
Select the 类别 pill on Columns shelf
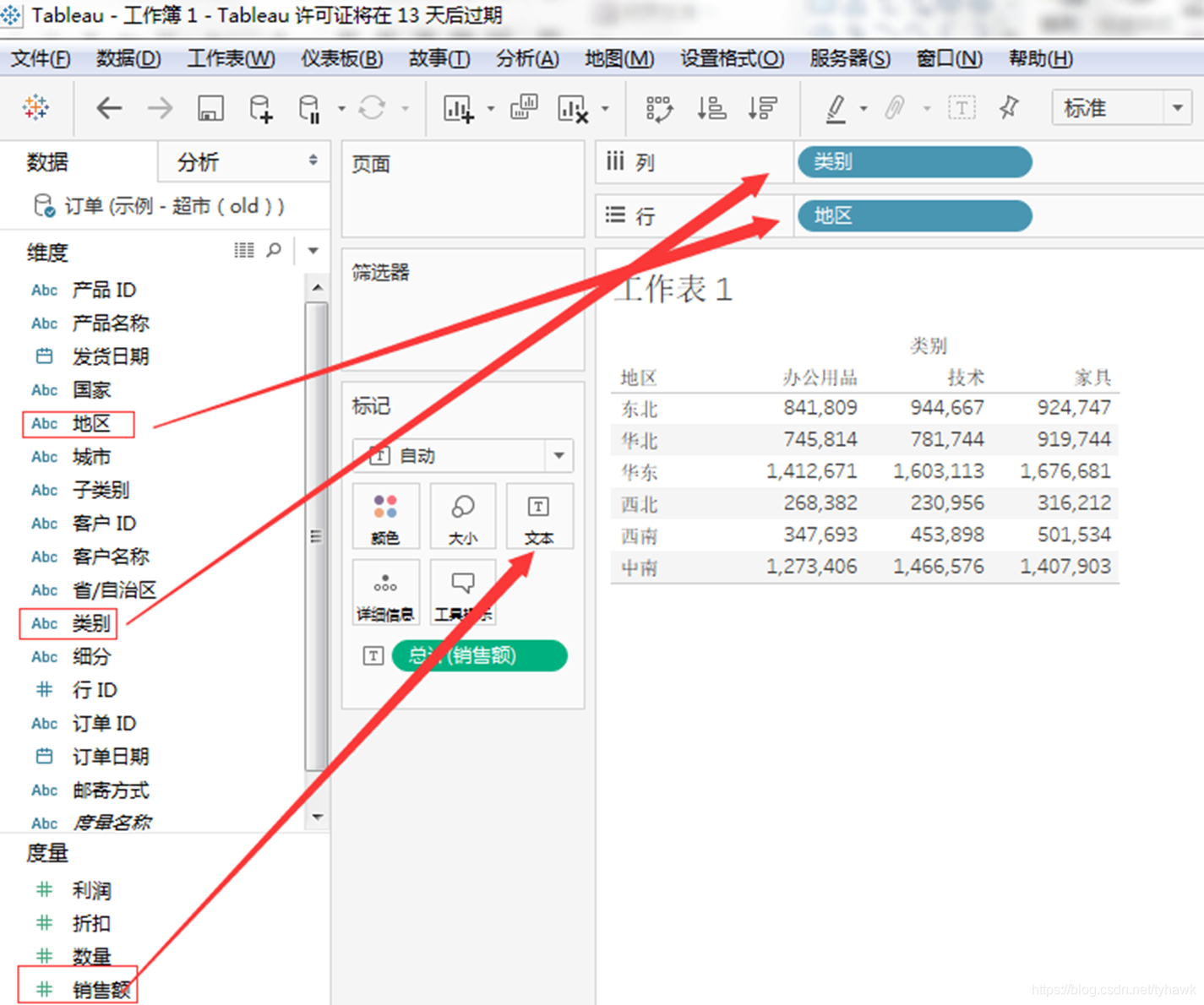point(914,161)
